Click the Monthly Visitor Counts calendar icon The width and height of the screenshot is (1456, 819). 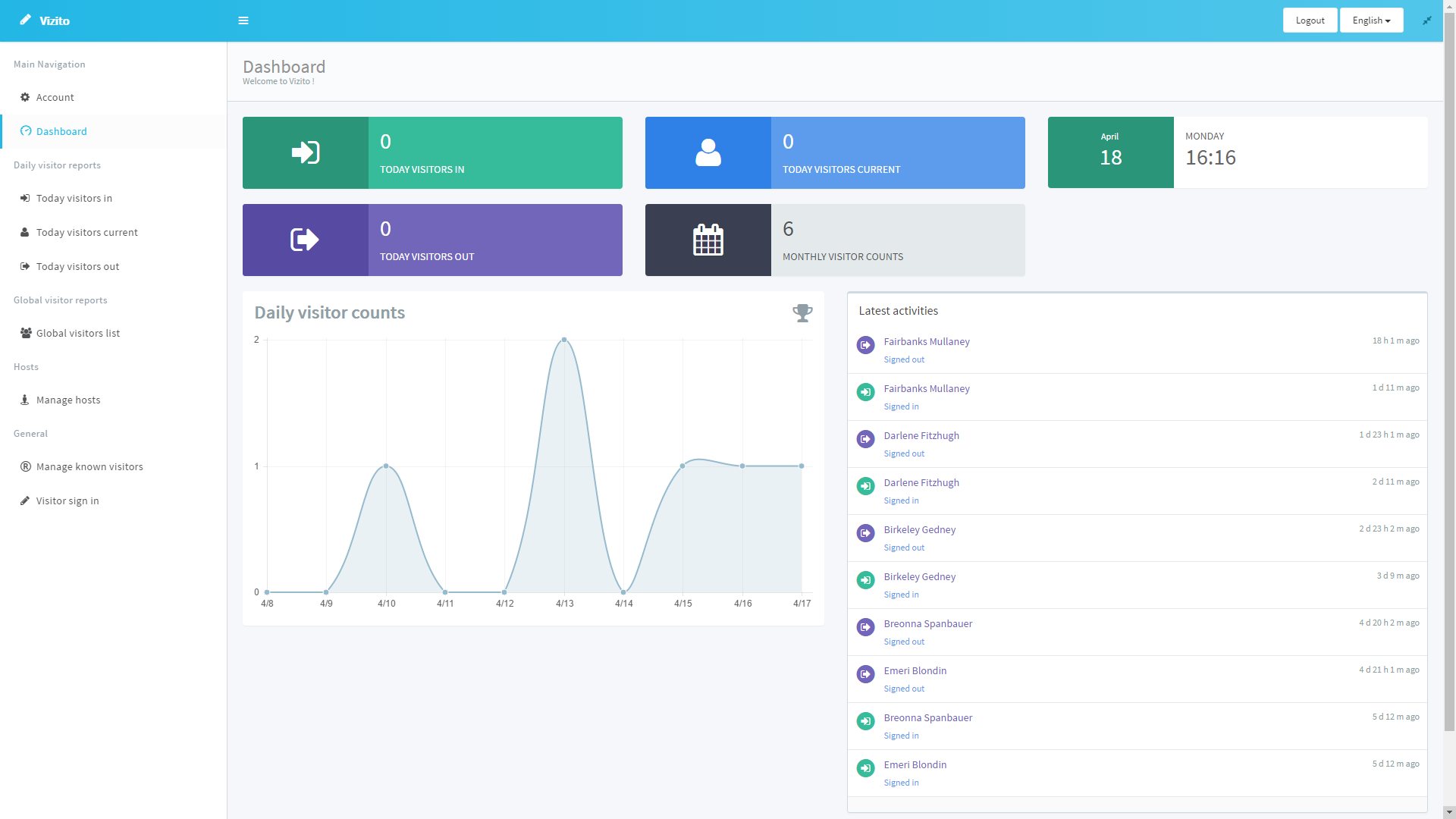(x=708, y=240)
